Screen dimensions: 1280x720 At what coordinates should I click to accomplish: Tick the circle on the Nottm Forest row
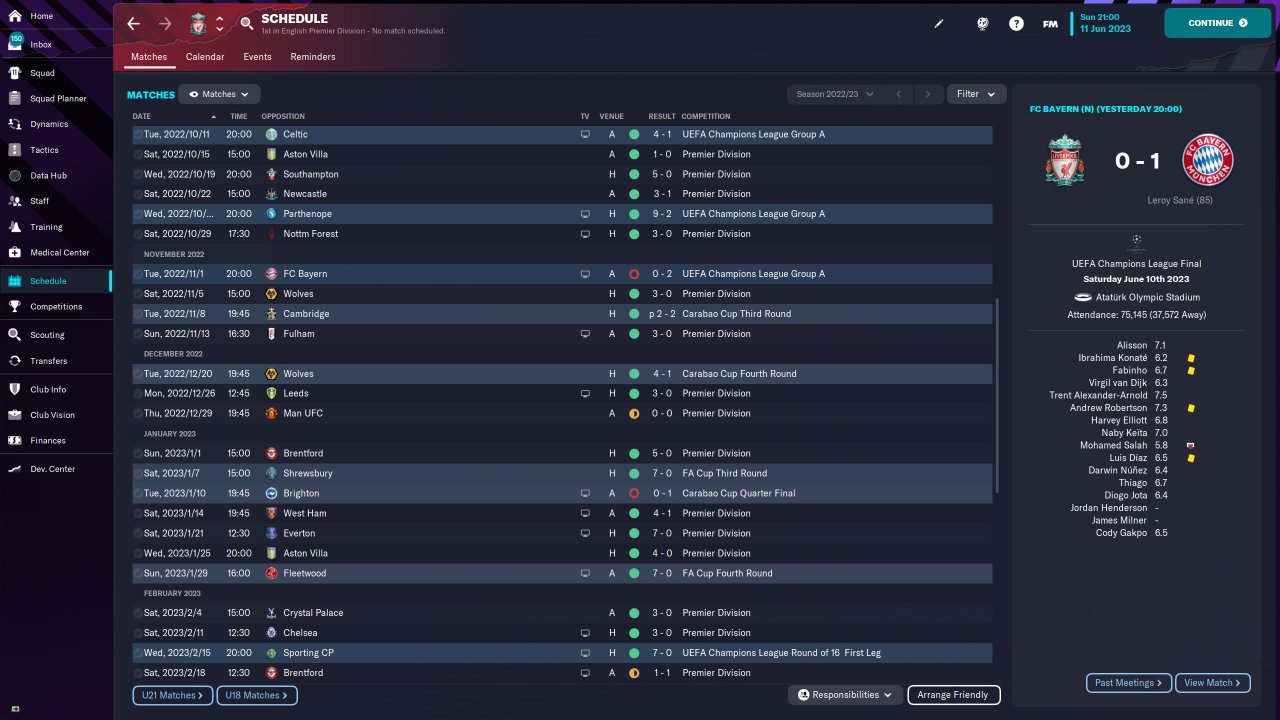tap(138, 234)
